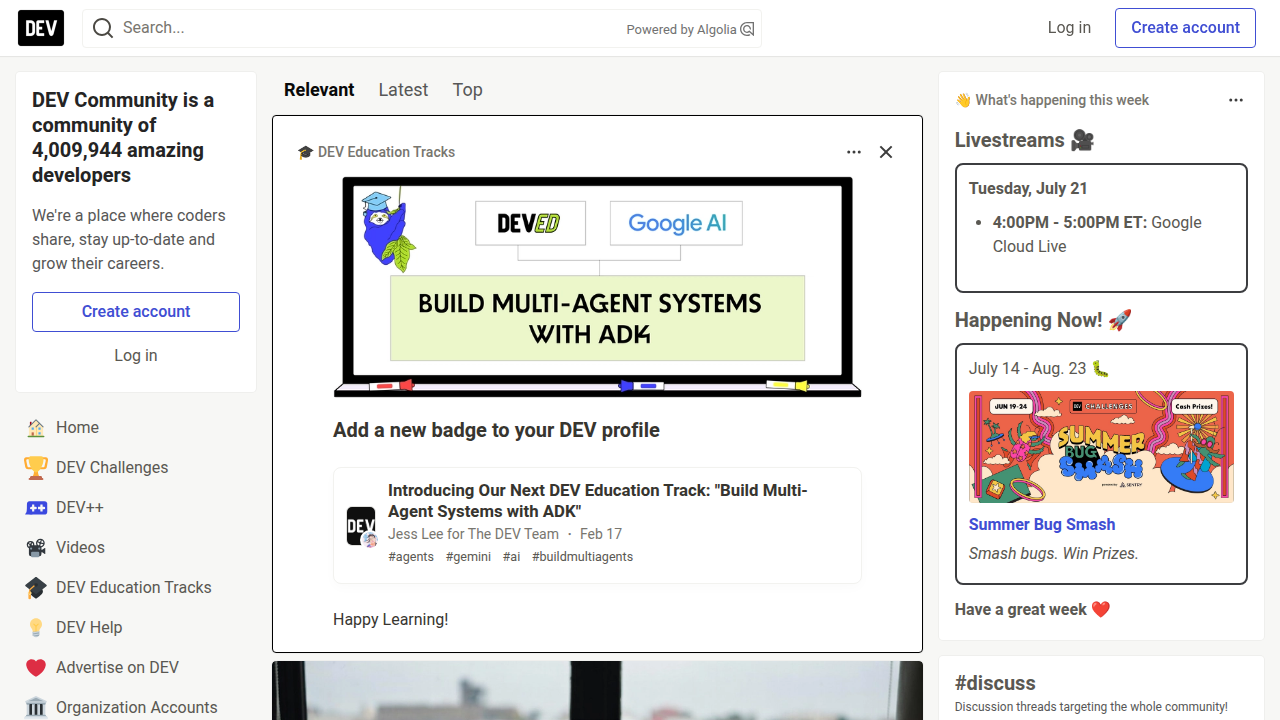The height and width of the screenshot is (720, 1280).
Task: Click author Jess Lee for The DEV Team
Action: click(x=473, y=534)
